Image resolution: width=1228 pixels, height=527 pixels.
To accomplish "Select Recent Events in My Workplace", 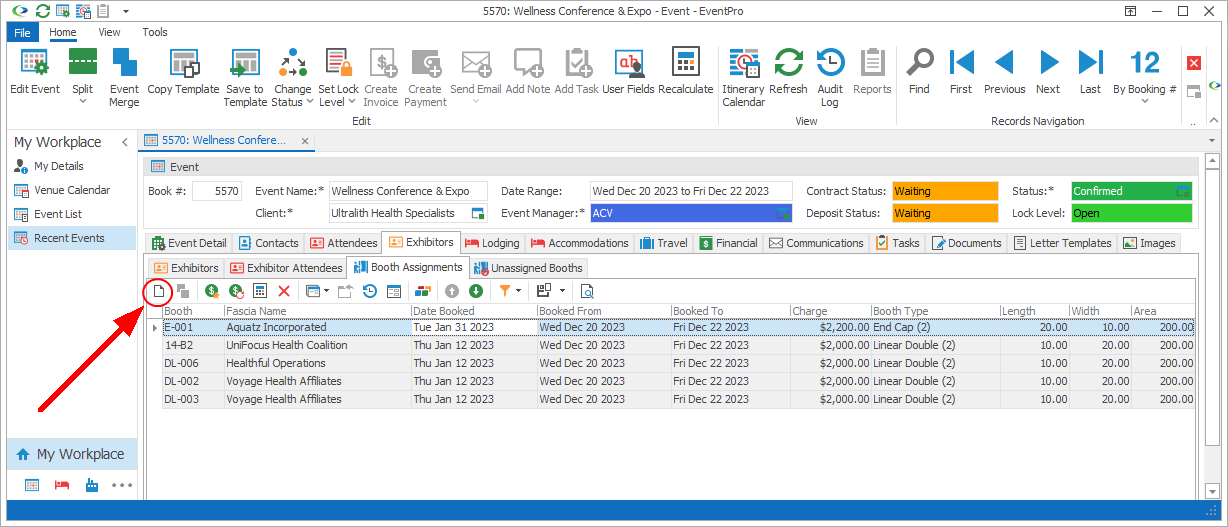I will point(71,238).
